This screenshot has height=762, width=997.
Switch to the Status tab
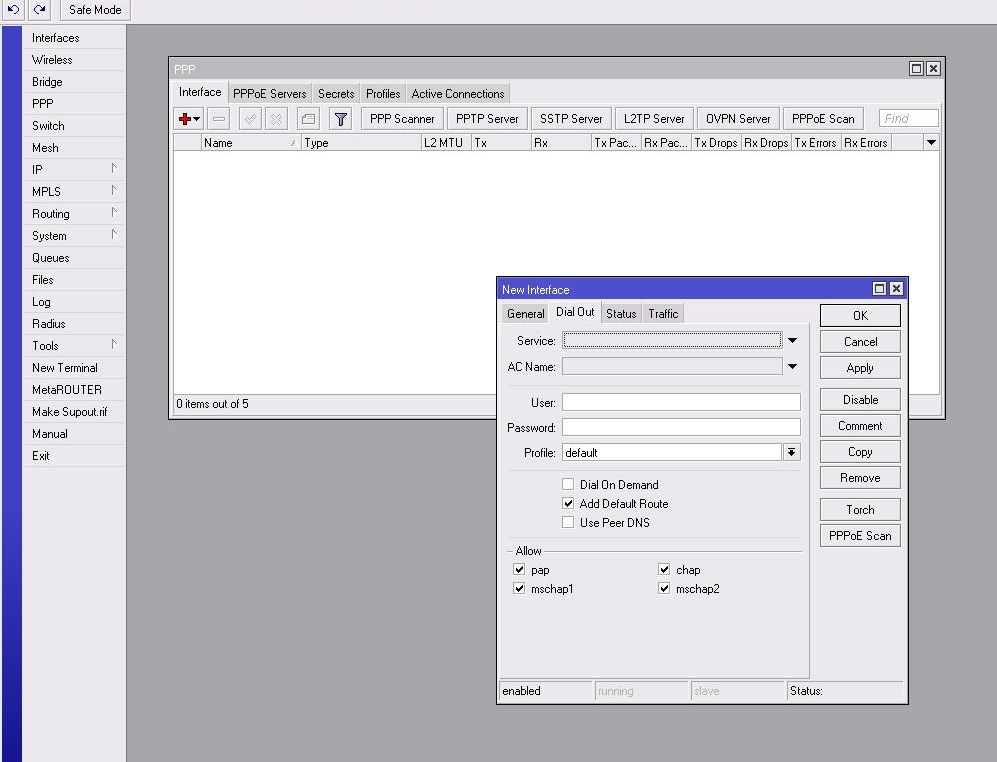click(621, 314)
